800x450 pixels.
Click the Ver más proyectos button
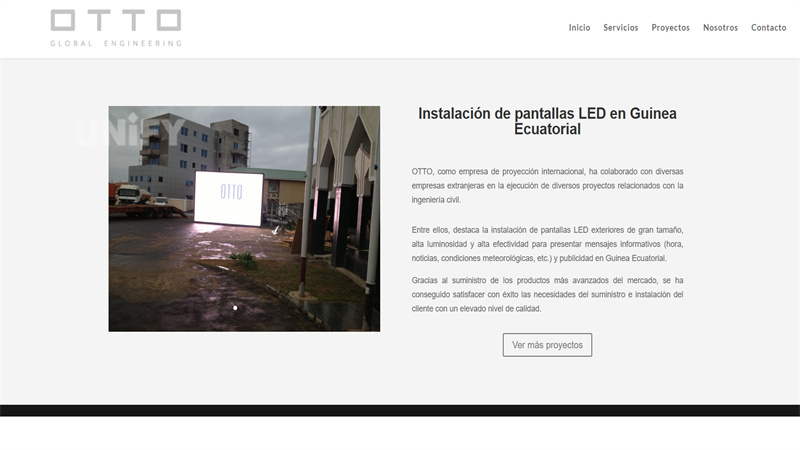[547, 345]
